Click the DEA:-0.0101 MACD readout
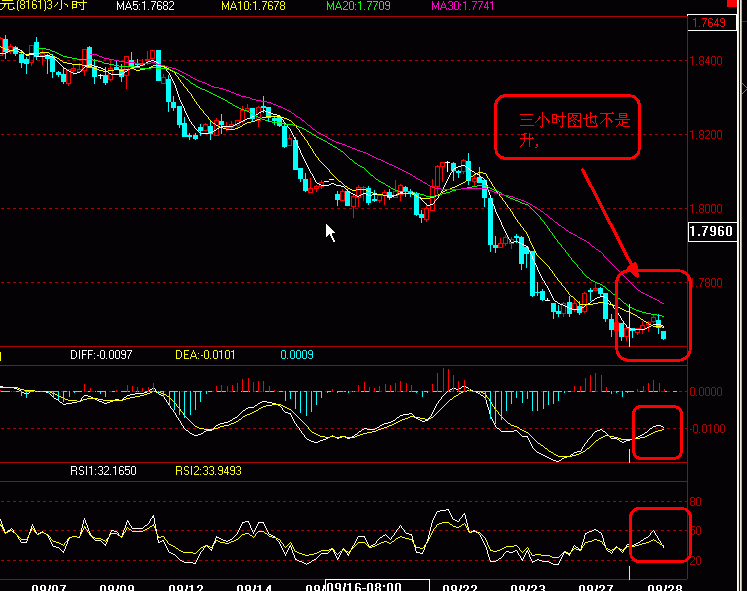Screen dimensions: 747x591 [205, 355]
